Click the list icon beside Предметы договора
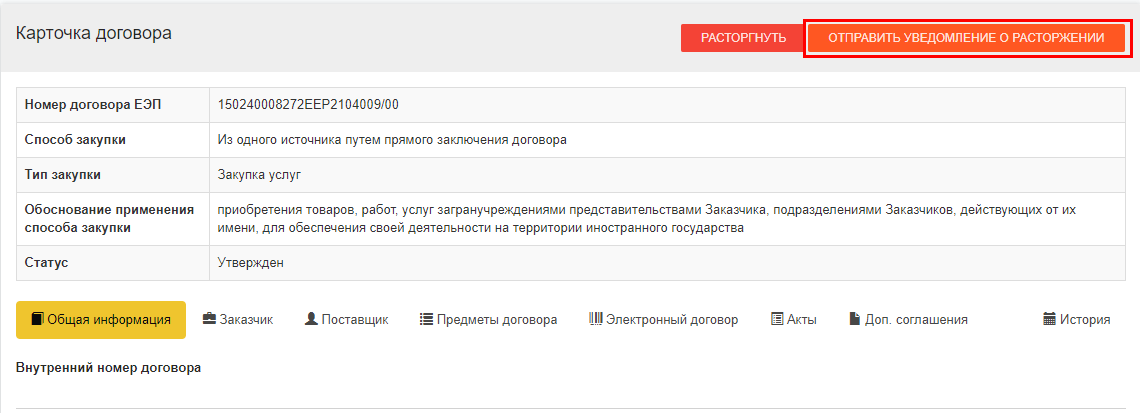This screenshot has height=413, width=1140. click(427, 319)
